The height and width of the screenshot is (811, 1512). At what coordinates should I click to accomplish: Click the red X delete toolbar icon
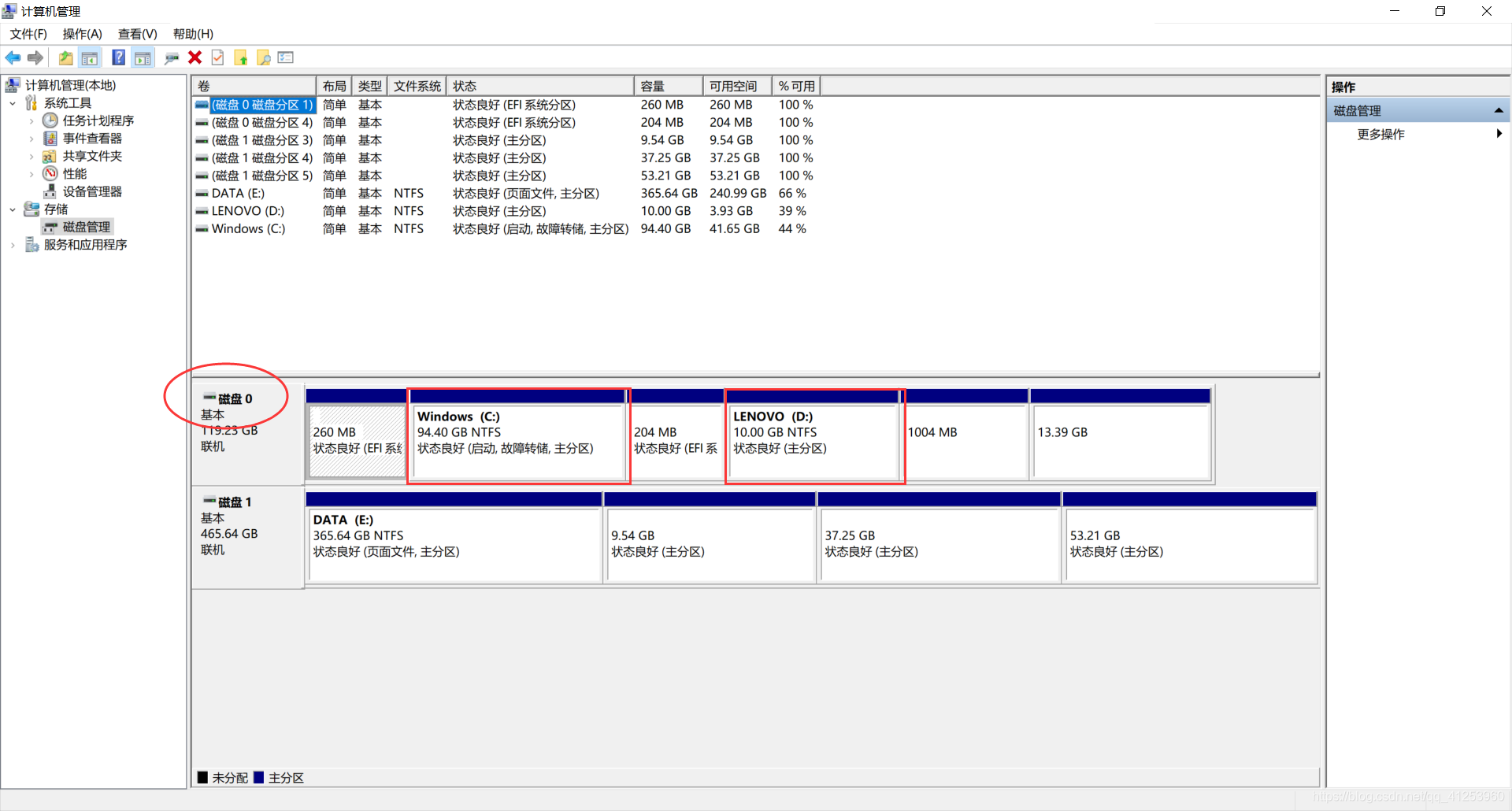[x=195, y=57]
